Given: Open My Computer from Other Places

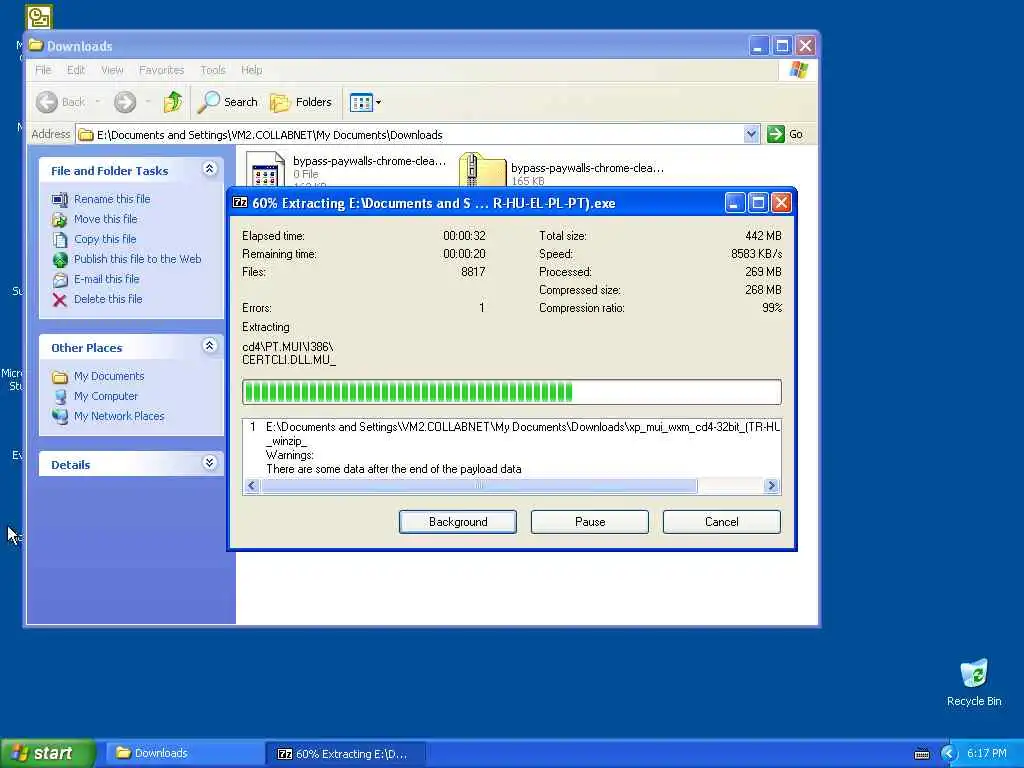Looking at the screenshot, I should click(x=106, y=396).
